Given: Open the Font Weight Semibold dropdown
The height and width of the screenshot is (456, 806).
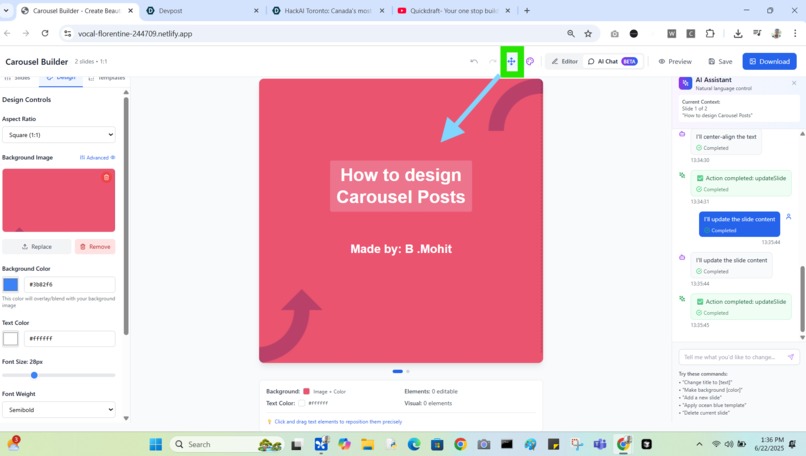Looking at the screenshot, I should tap(59, 410).
